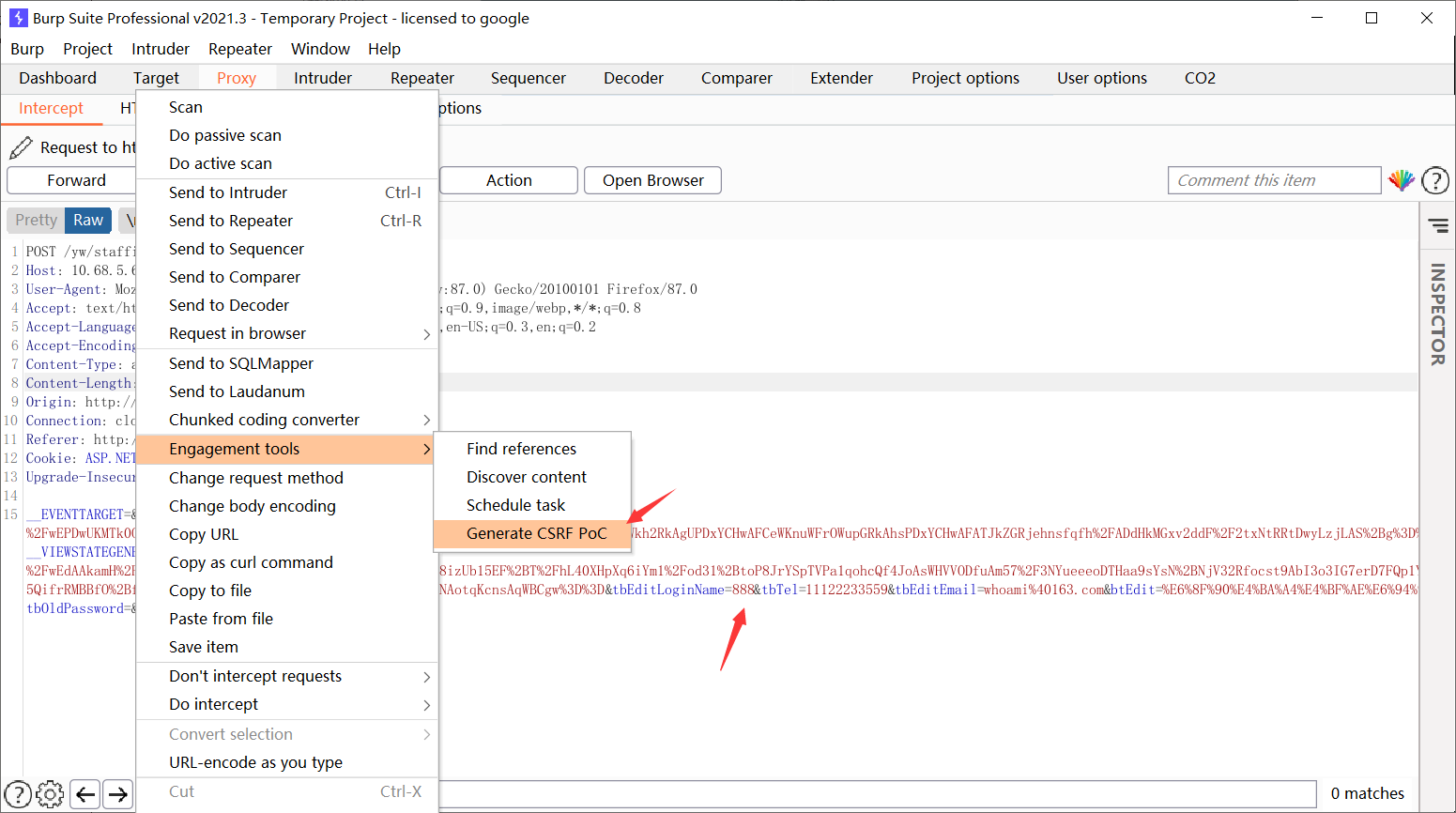1456x813 pixels.
Task: Open the Project menu
Action: (x=87, y=49)
